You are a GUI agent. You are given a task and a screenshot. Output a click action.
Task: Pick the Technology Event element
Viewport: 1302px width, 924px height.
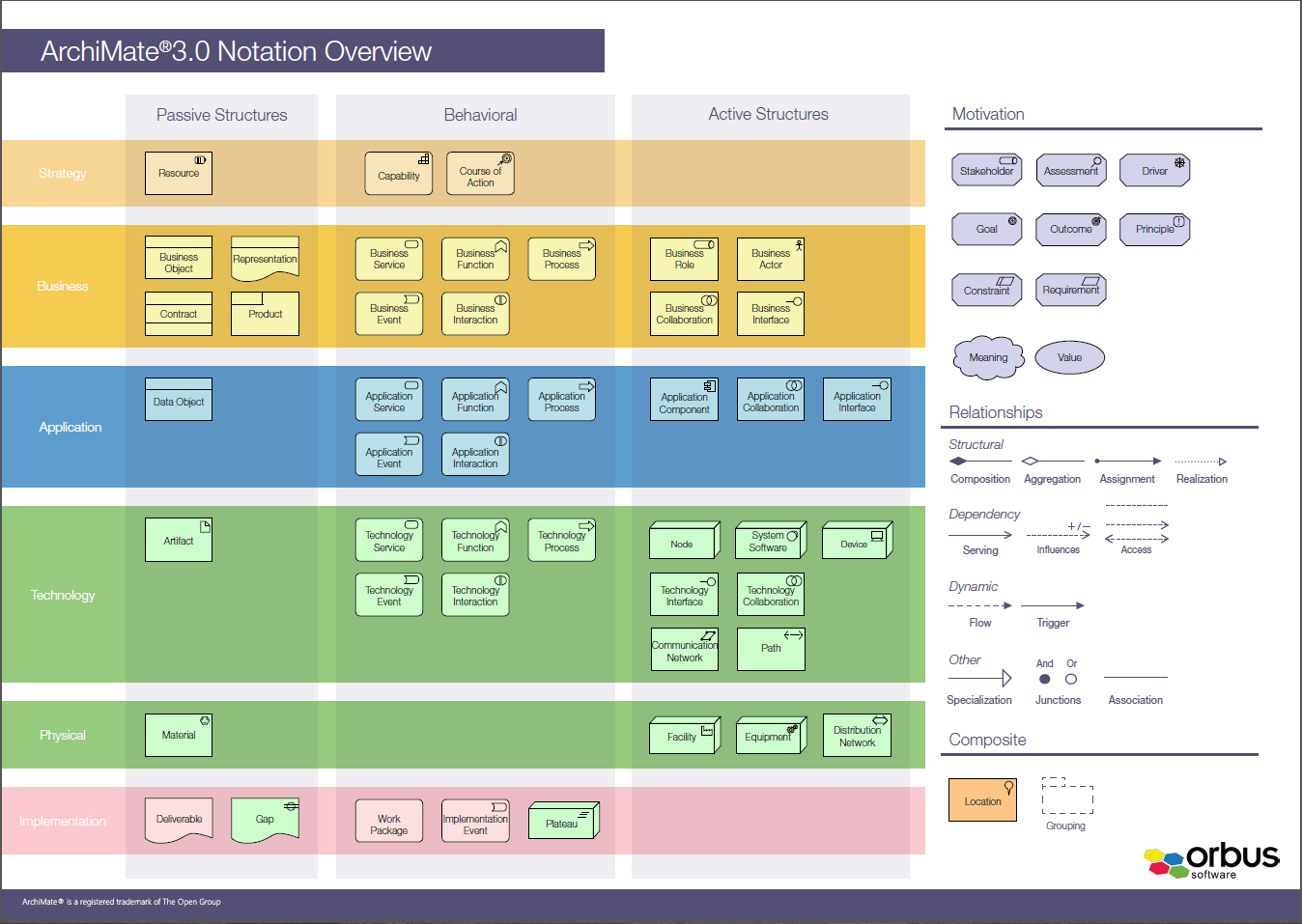point(389,595)
